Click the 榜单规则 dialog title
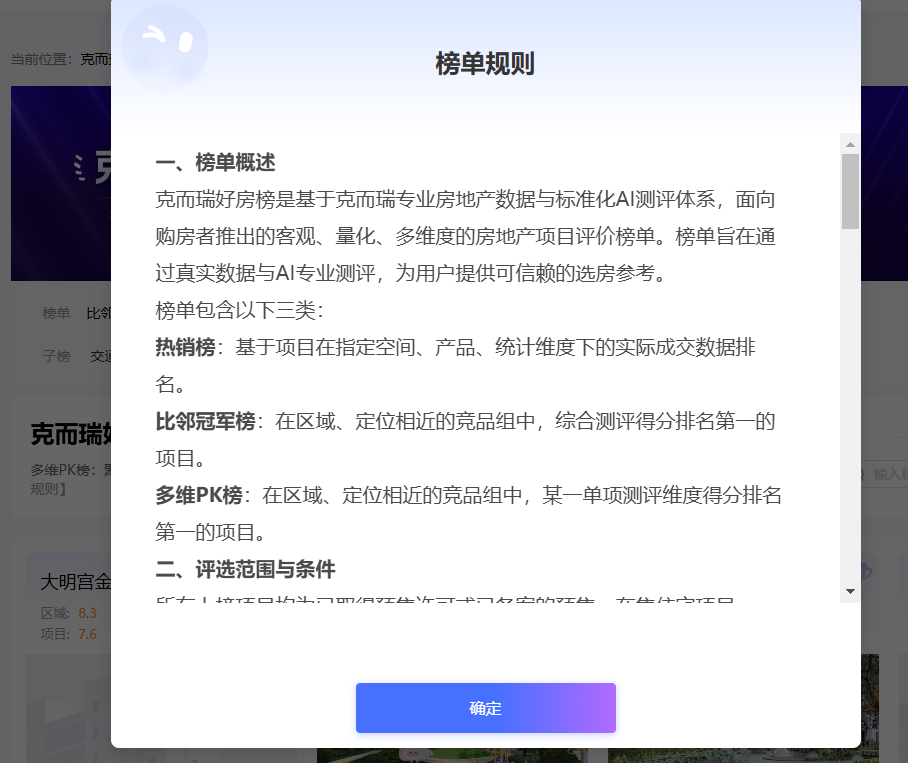This screenshot has width=908, height=763. point(485,64)
